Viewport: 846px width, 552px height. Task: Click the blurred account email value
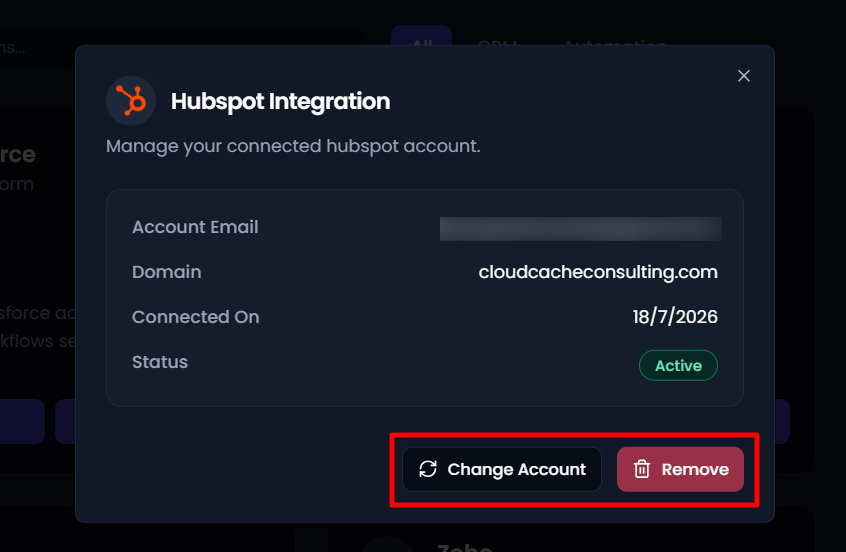pyautogui.click(x=581, y=229)
